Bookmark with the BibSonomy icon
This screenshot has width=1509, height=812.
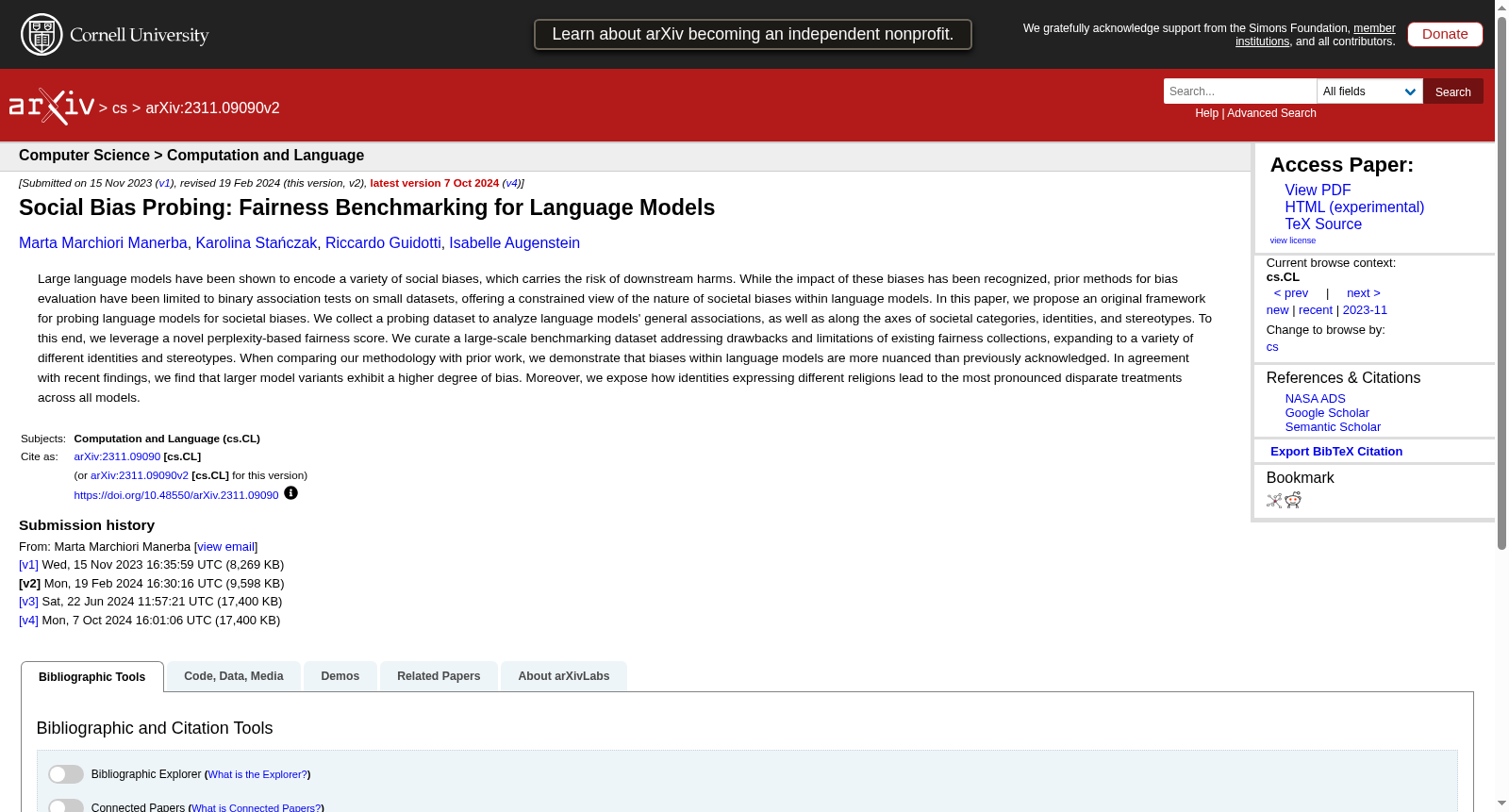[x=1274, y=501]
